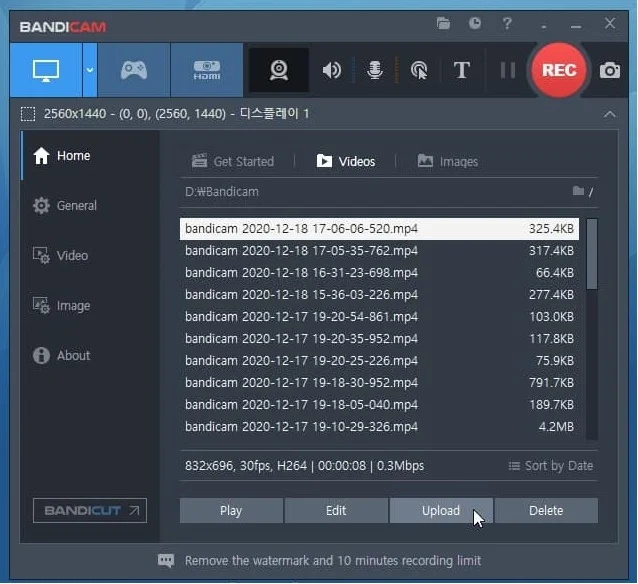Open help question mark icon

(x=507, y=24)
